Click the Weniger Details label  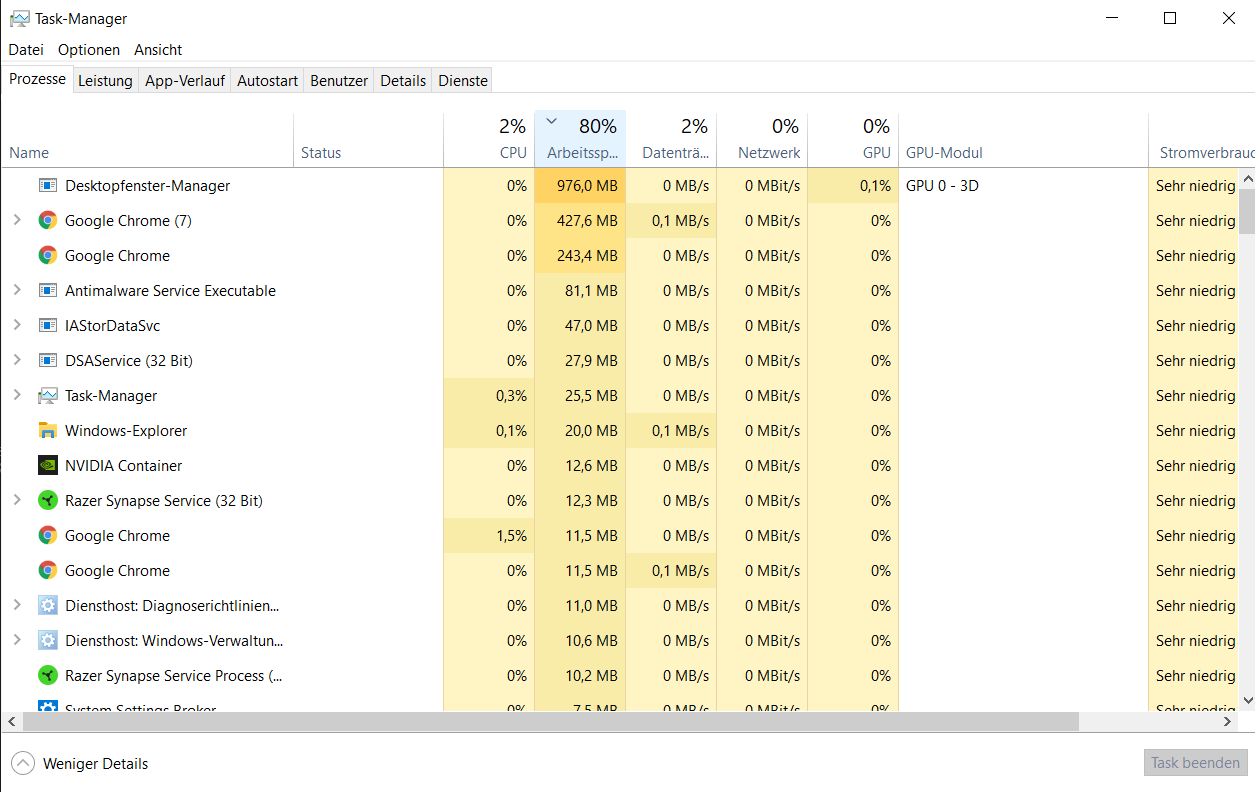95,764
